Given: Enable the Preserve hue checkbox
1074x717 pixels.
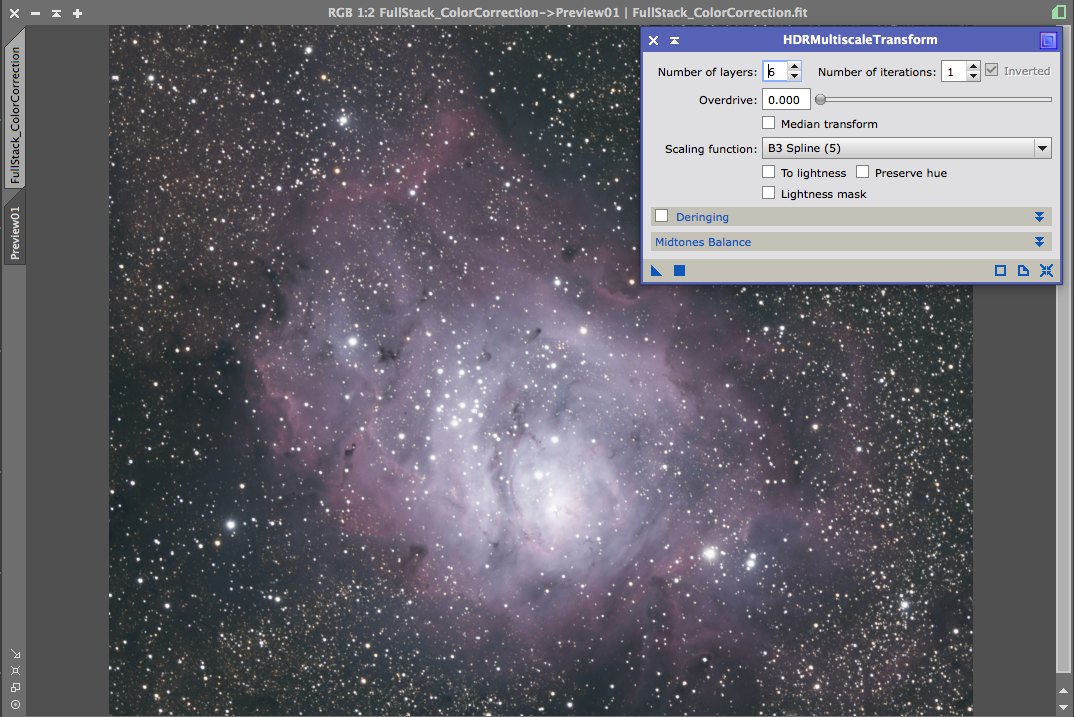Looking at the screenshot, I should [x=862, y=172].
